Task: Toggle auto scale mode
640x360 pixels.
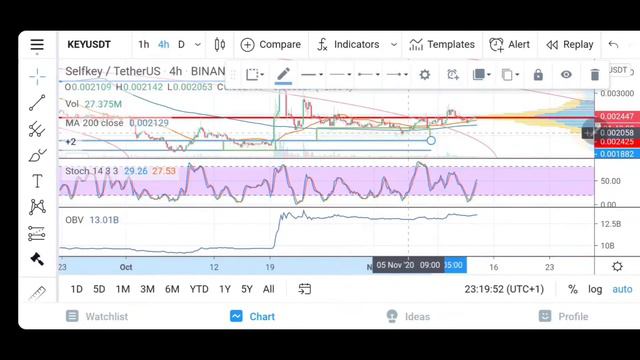Action: 622,289
